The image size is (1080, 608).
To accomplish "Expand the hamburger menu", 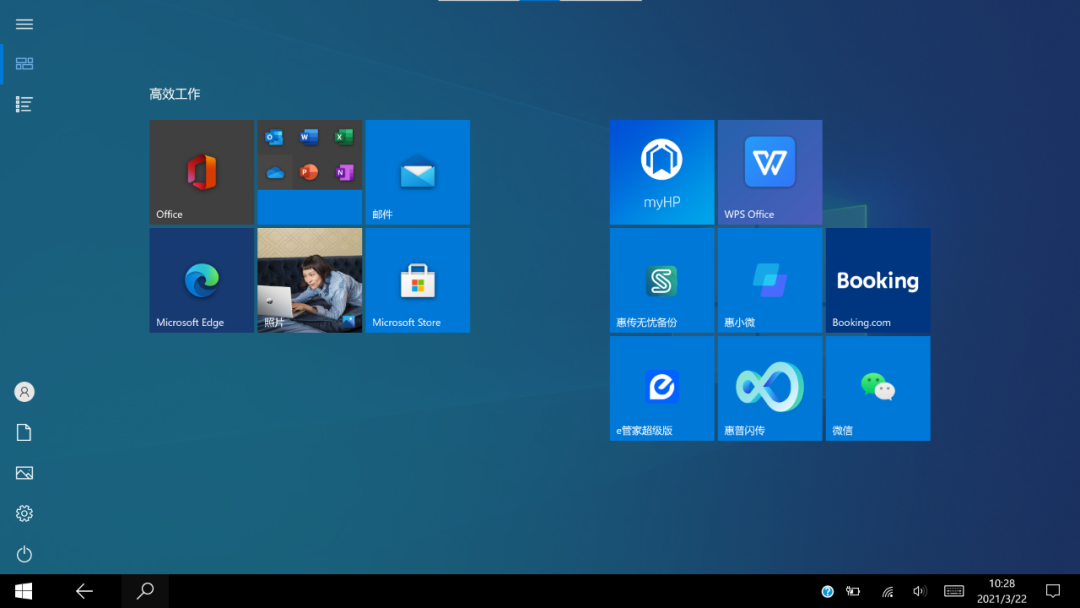I will point(24,24).
